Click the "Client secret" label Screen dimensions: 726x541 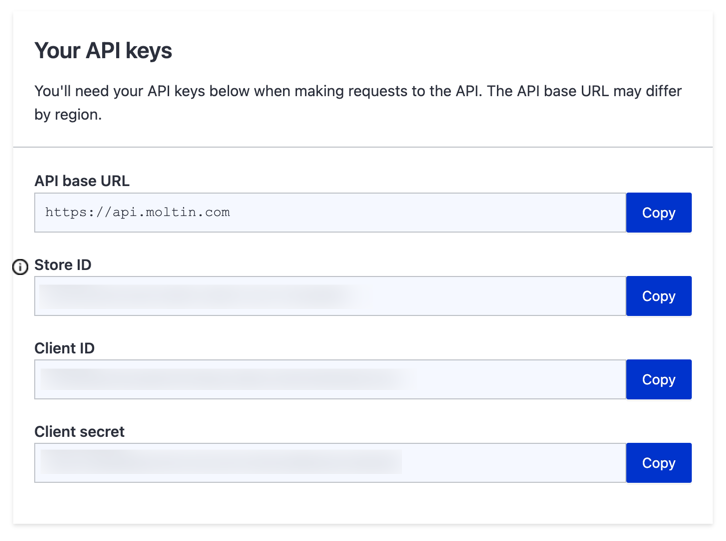[x=80, y=432]
